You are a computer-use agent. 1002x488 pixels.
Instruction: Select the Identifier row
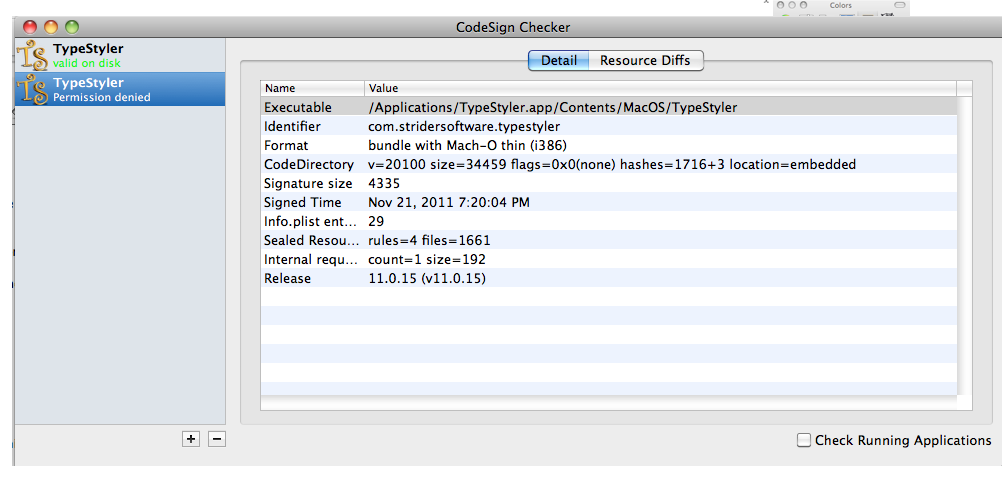pyautogui.click(x=608, y=126)
